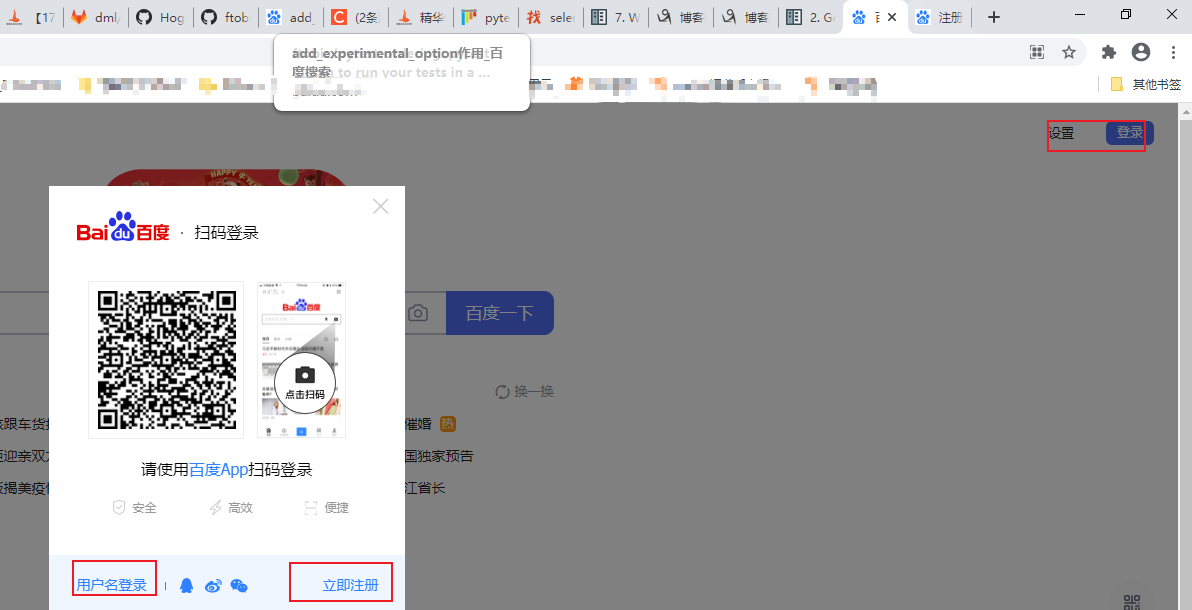Click the phone app preview image
The width and height of the screenshot is (1192, 610).
(x=302, y=360)
